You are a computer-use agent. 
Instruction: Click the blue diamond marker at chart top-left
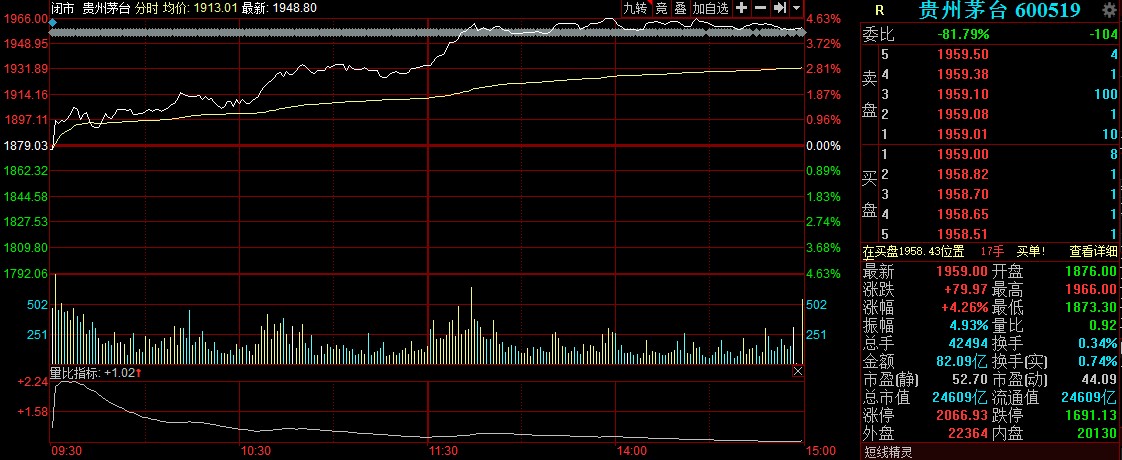52,22
